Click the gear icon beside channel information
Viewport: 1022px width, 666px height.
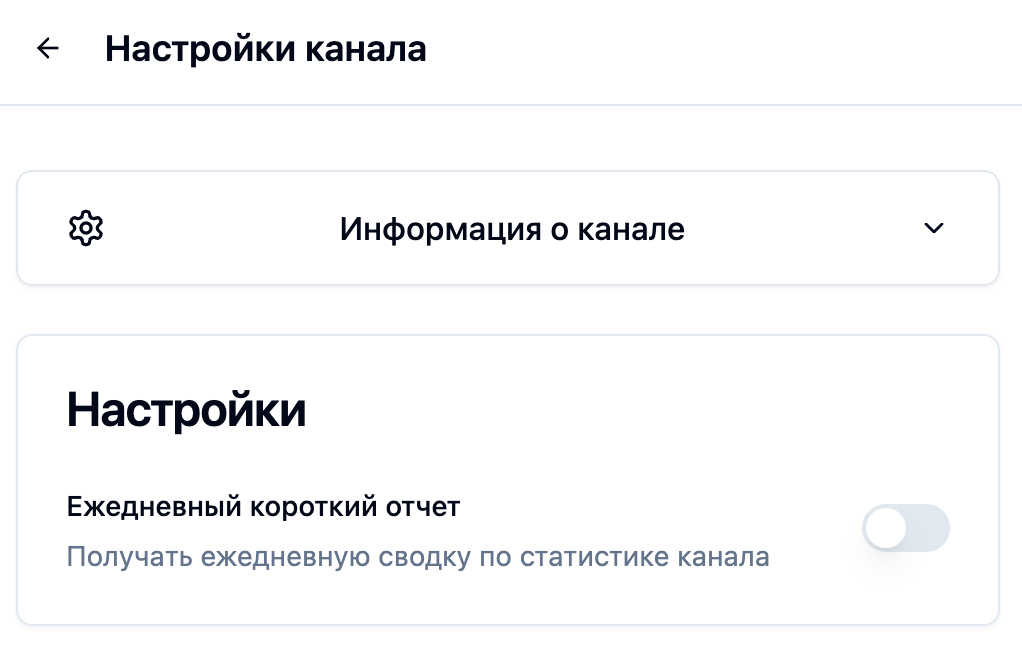coord(86,228)
